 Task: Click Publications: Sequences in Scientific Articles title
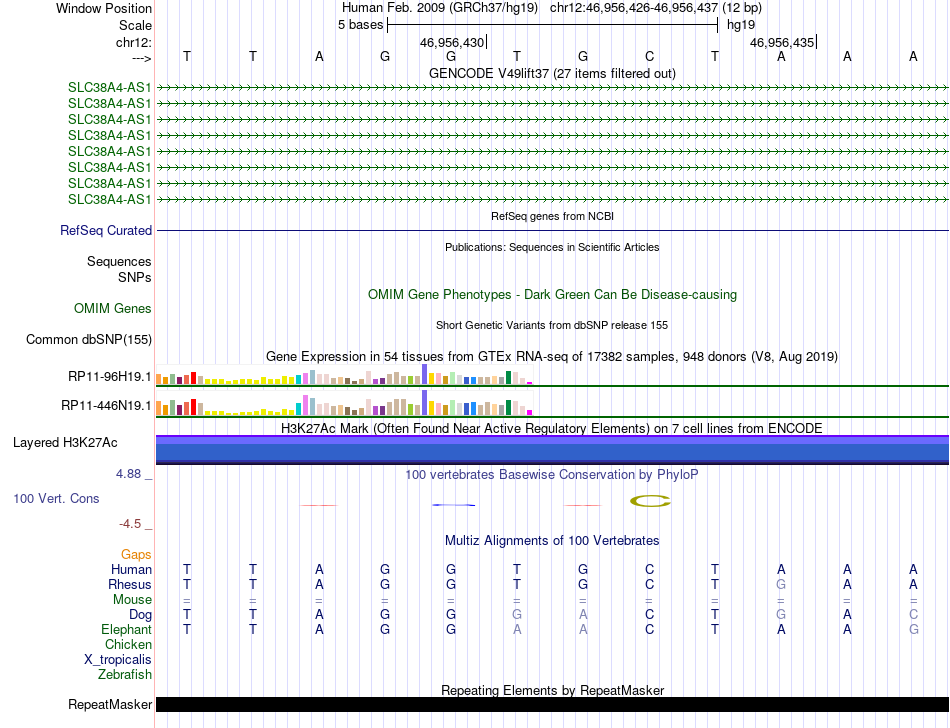pos(552,247)
